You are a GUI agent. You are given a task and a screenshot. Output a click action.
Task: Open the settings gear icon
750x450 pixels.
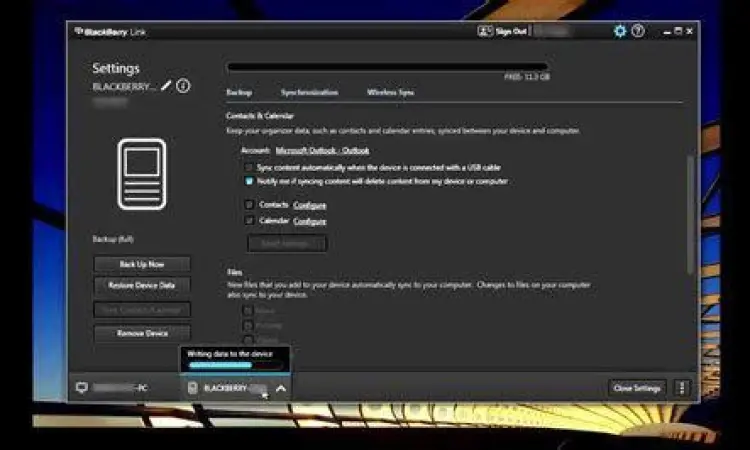pos(620,32)
